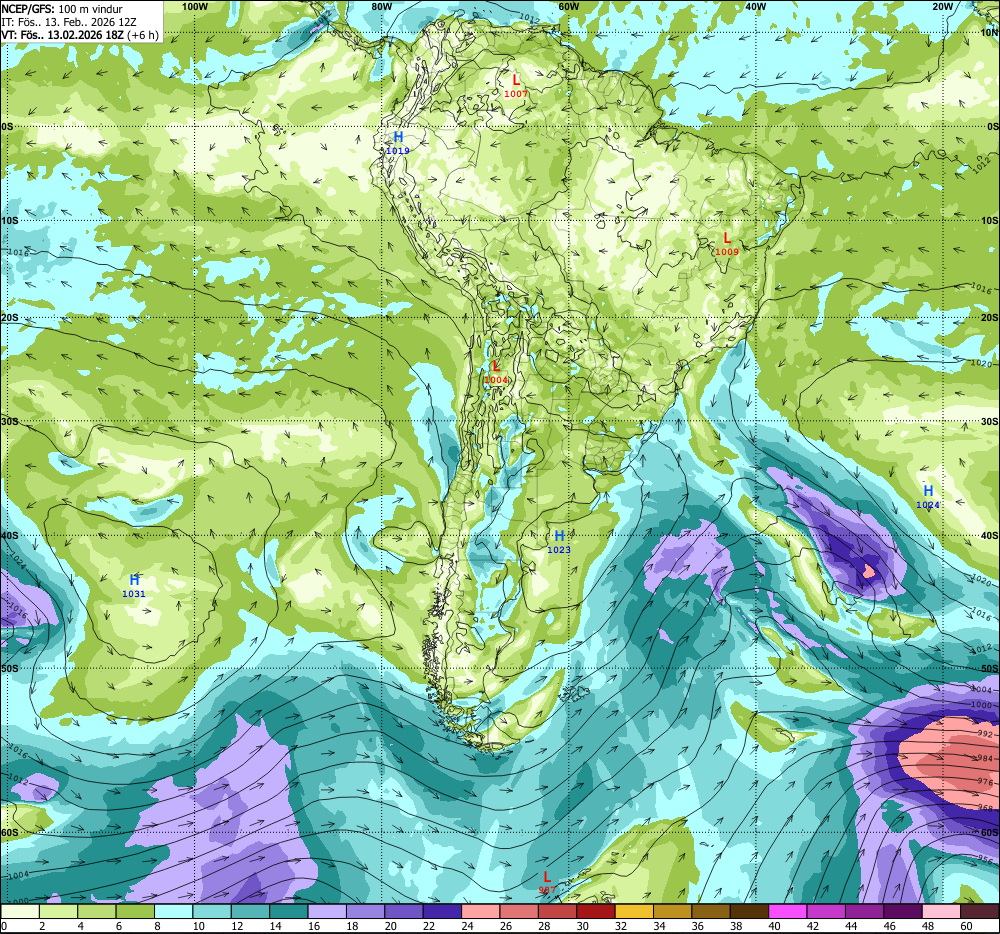Click the 100W longitude label
1000x934 pixels.
coord(195,6)
